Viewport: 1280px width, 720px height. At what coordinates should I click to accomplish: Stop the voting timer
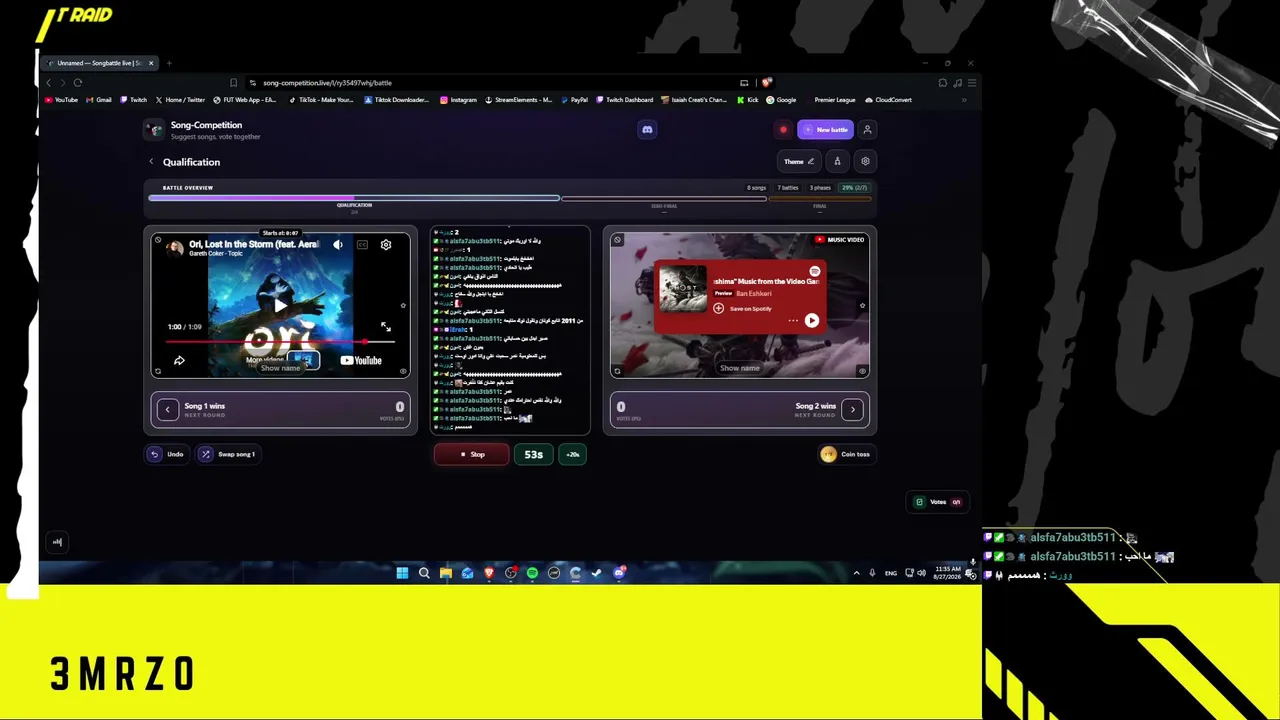click(472, 454)
